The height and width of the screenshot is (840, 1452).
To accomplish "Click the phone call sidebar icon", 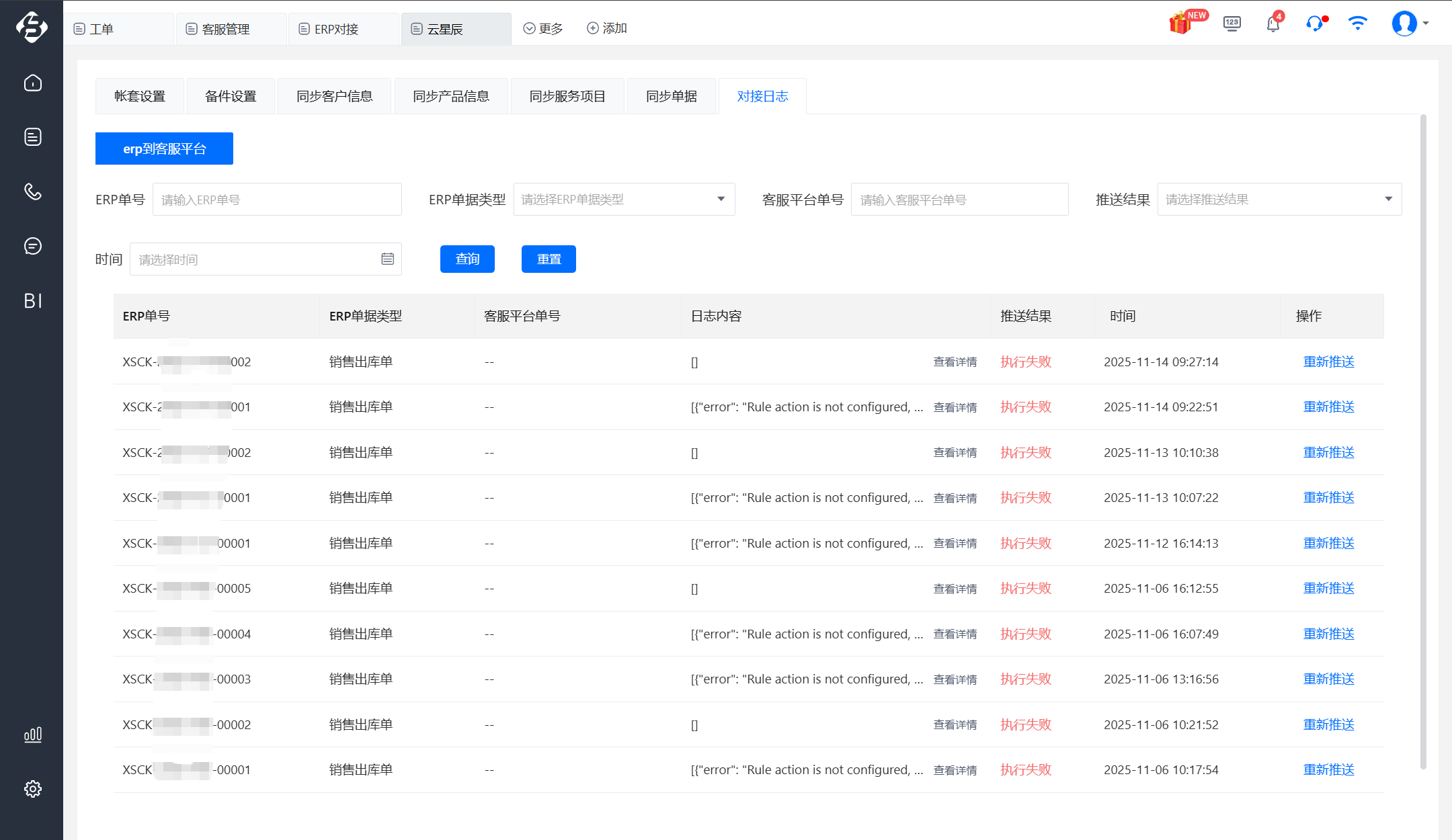I will (x=32, y=192).
